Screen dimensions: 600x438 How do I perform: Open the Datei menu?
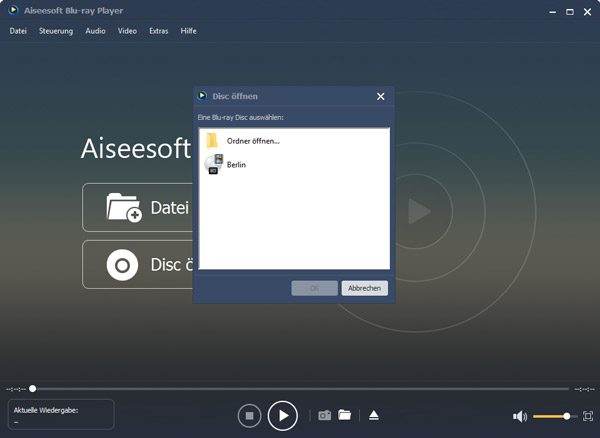18,31
